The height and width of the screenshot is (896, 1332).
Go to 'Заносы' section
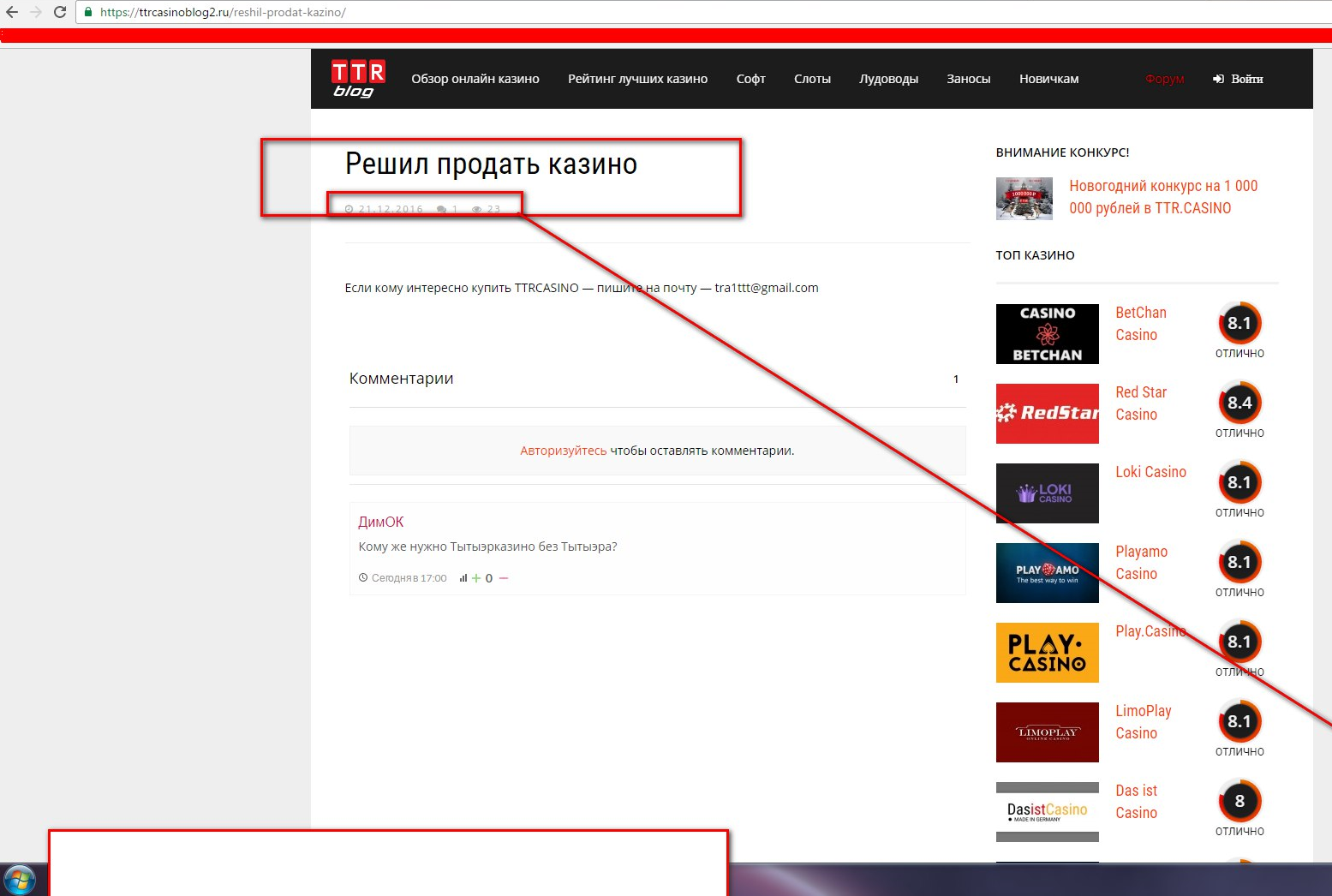(x=968, y=79)
